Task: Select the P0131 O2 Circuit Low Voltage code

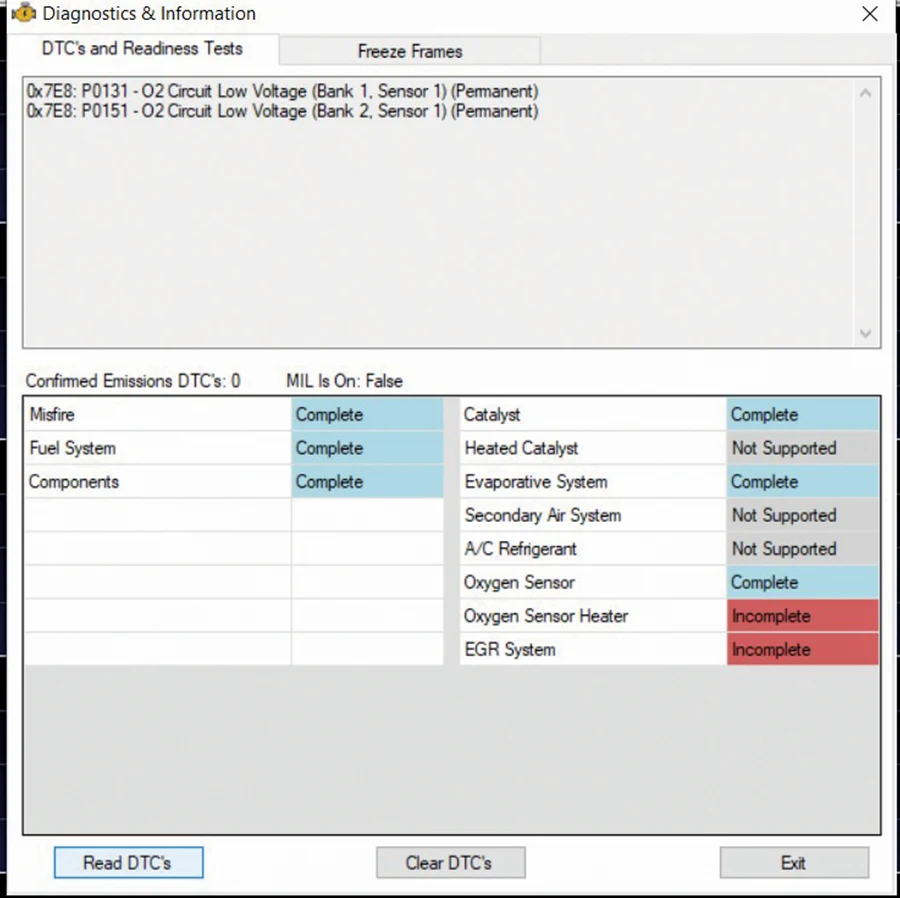Action: tap(283, 91)
